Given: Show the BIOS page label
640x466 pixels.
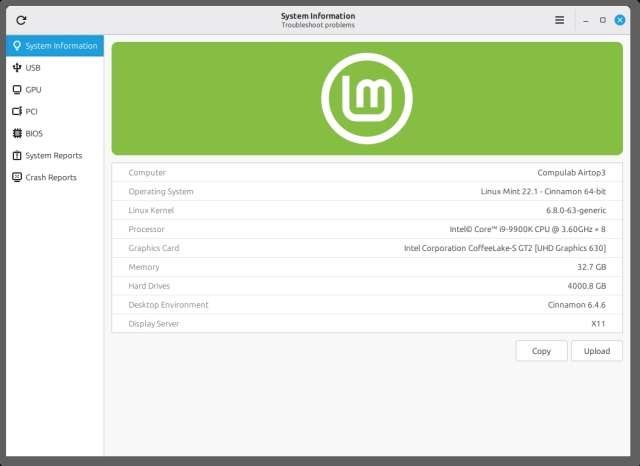Looking at the screenshot, I should [x=34, y=133].
